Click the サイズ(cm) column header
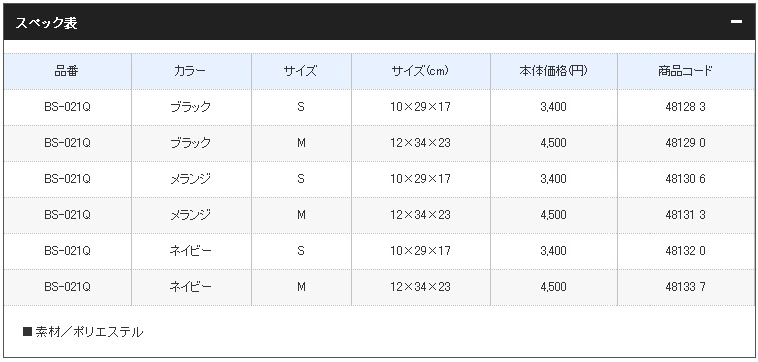Image resolution: width=758 pixels, height=362 pixels. [x=421, y=71]
